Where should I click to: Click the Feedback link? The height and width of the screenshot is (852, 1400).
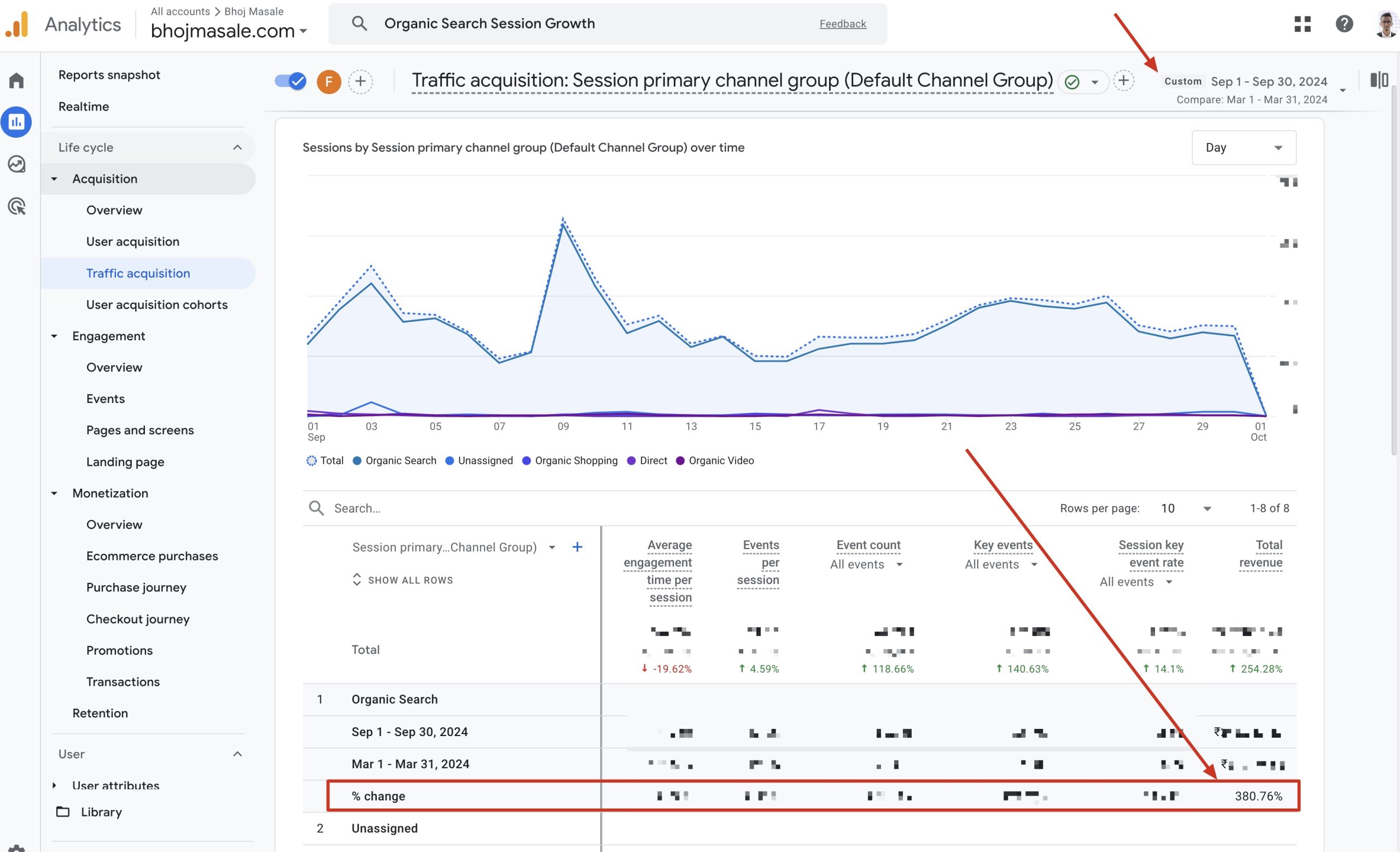coord(842,24)
